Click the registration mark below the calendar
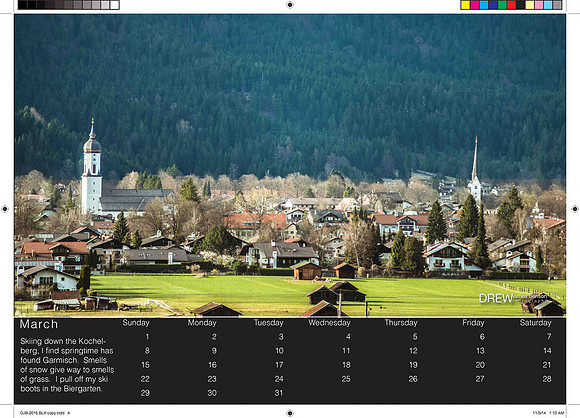The image size is (580, 418). click(290, 413)
